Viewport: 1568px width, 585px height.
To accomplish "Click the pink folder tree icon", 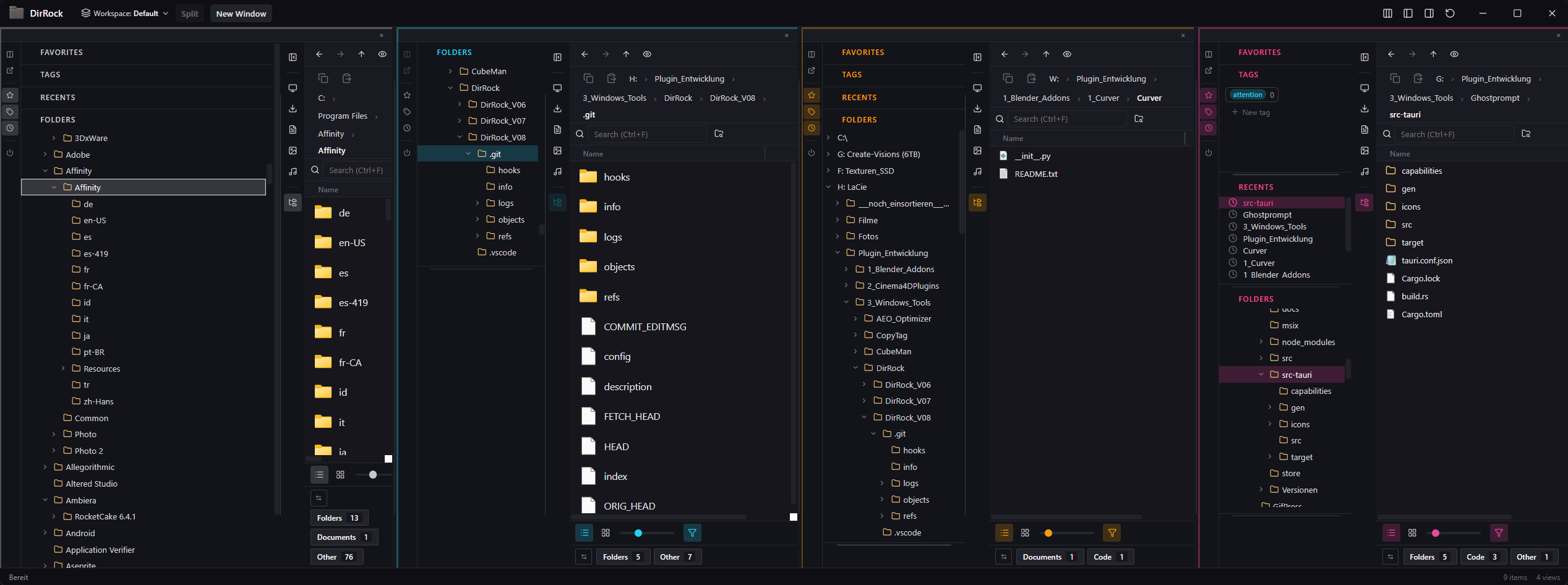I will point(1365,203).
